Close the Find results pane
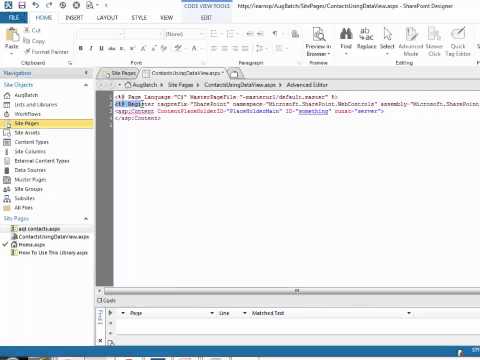The image size is (480, 360). tap(100, 340)
